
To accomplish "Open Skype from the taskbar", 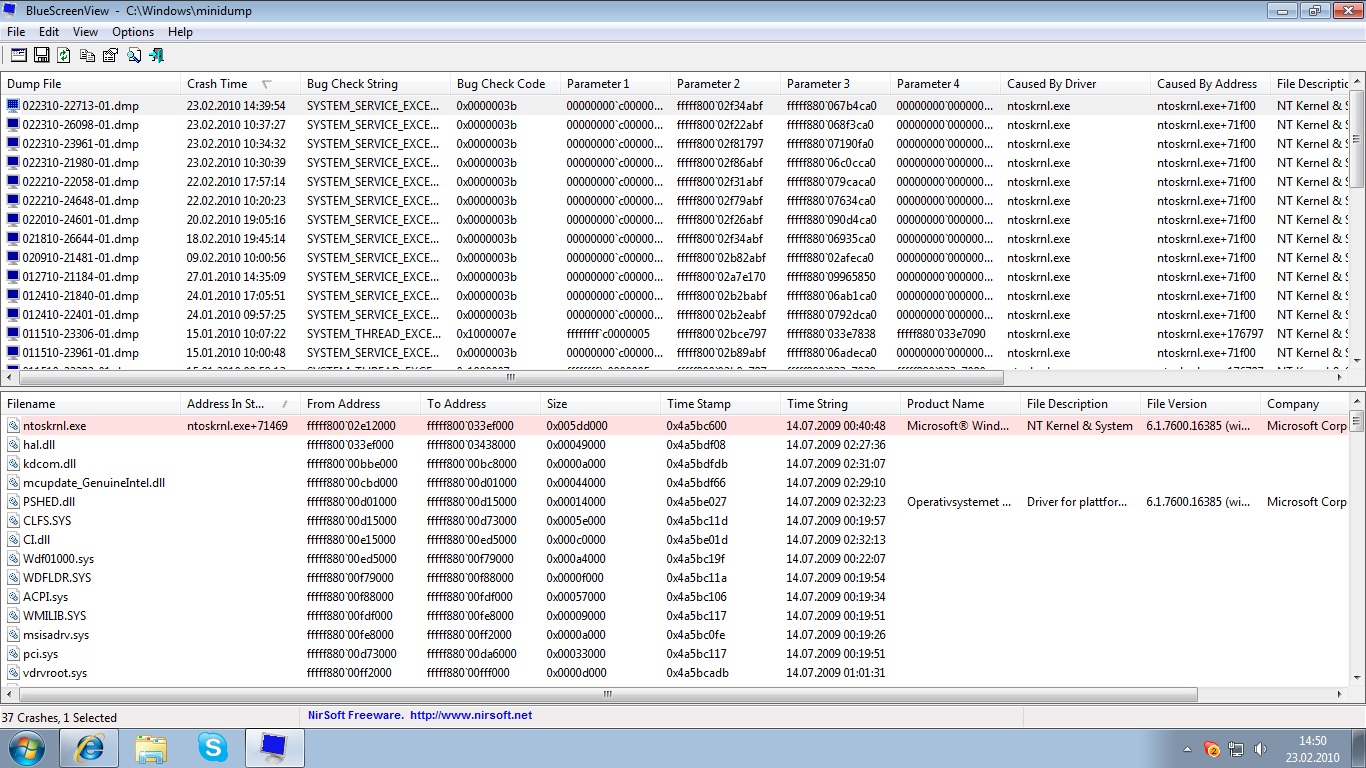I will [x=212, y=748].
